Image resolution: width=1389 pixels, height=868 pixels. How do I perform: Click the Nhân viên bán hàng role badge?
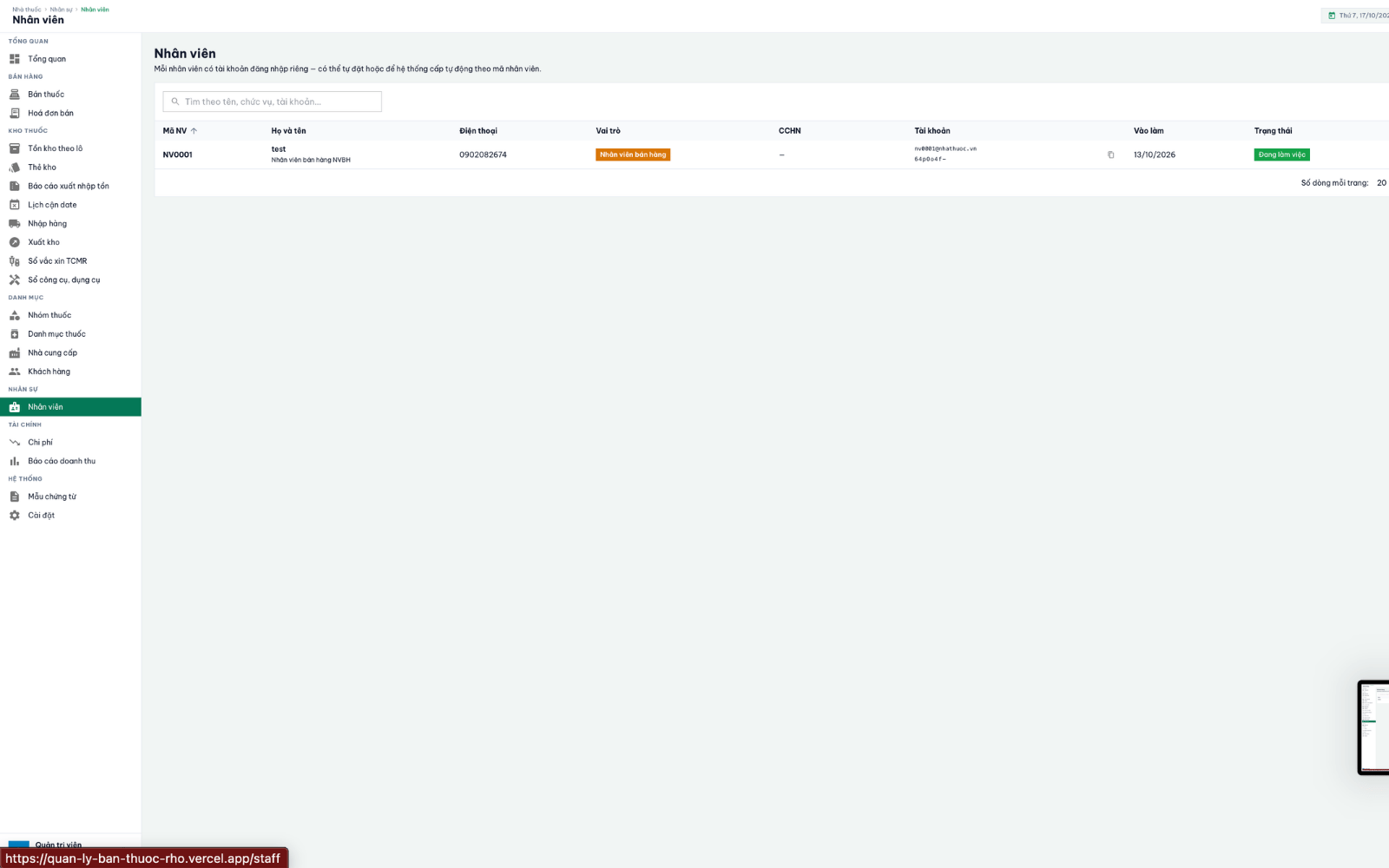point(633,155)
